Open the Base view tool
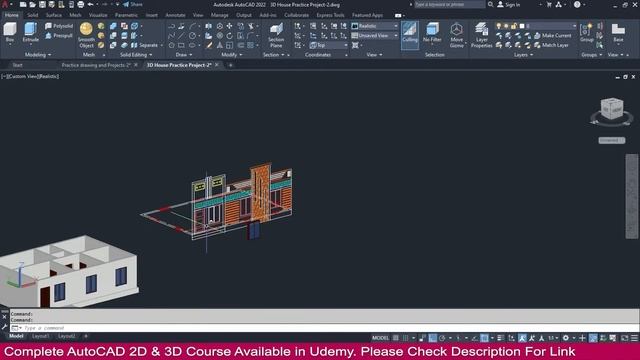Screen dimensions: 640x360 618,33
